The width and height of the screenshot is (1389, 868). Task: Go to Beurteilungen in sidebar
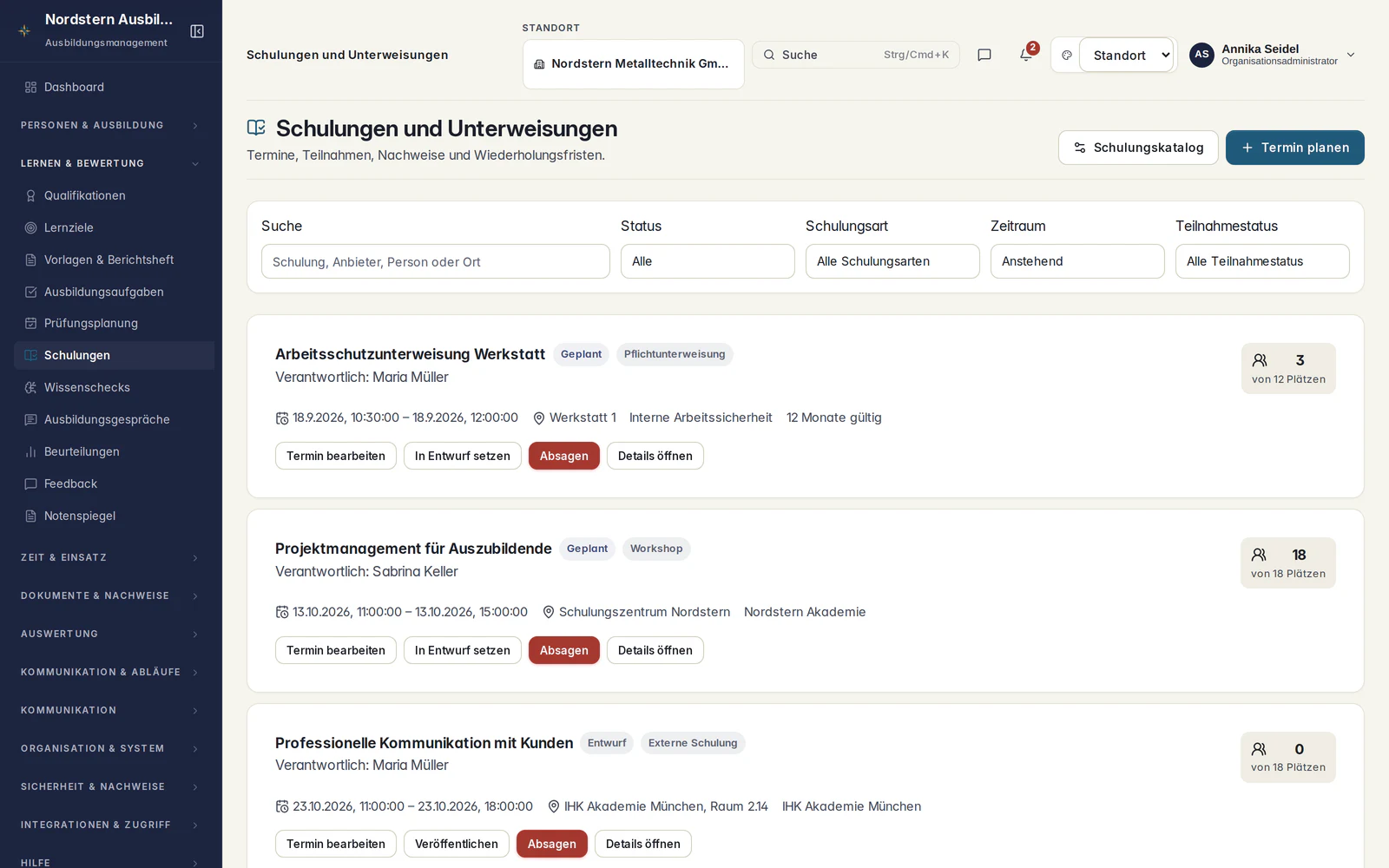click(x=115, y=451)
